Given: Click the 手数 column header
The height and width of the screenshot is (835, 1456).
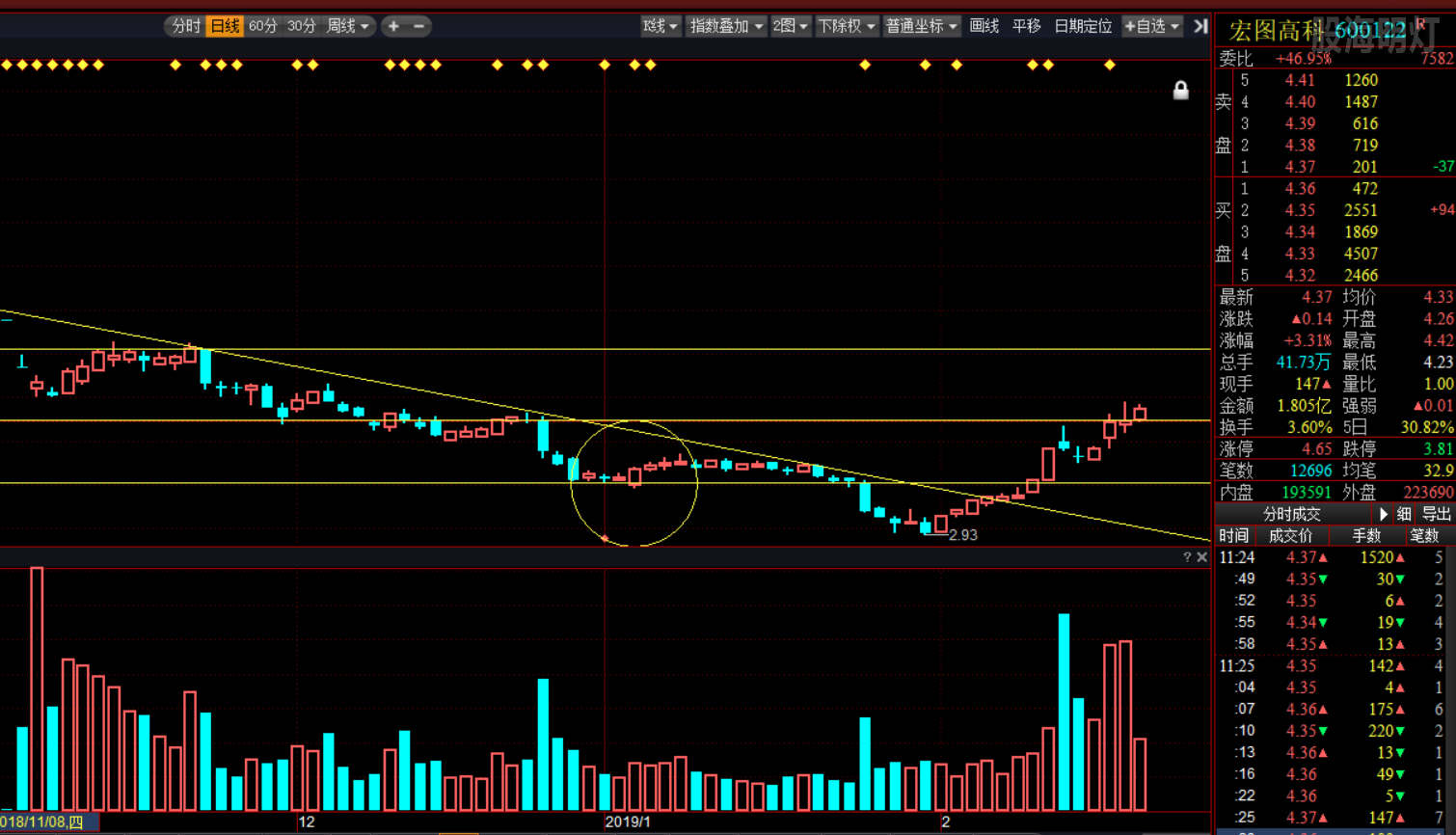Looking at the screenshot, I should 1366,535.
